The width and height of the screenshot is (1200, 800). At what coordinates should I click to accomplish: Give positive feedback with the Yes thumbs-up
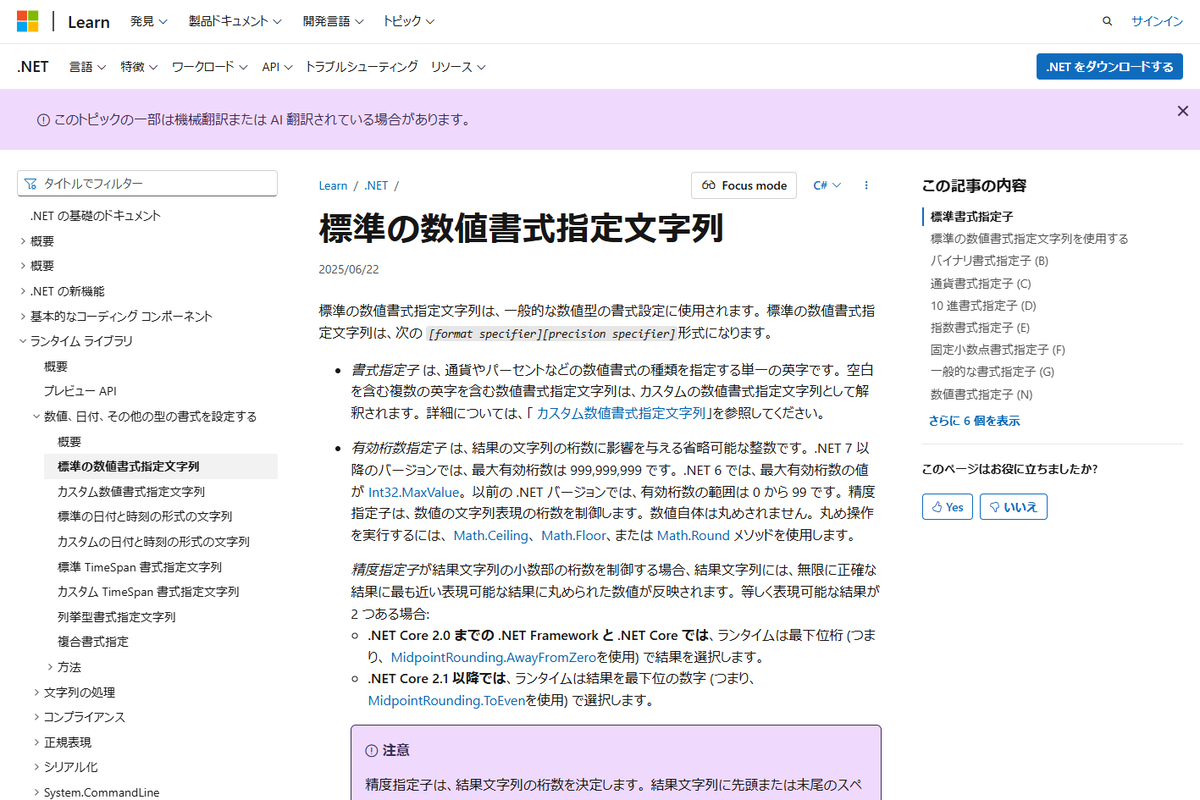point(946,506)
